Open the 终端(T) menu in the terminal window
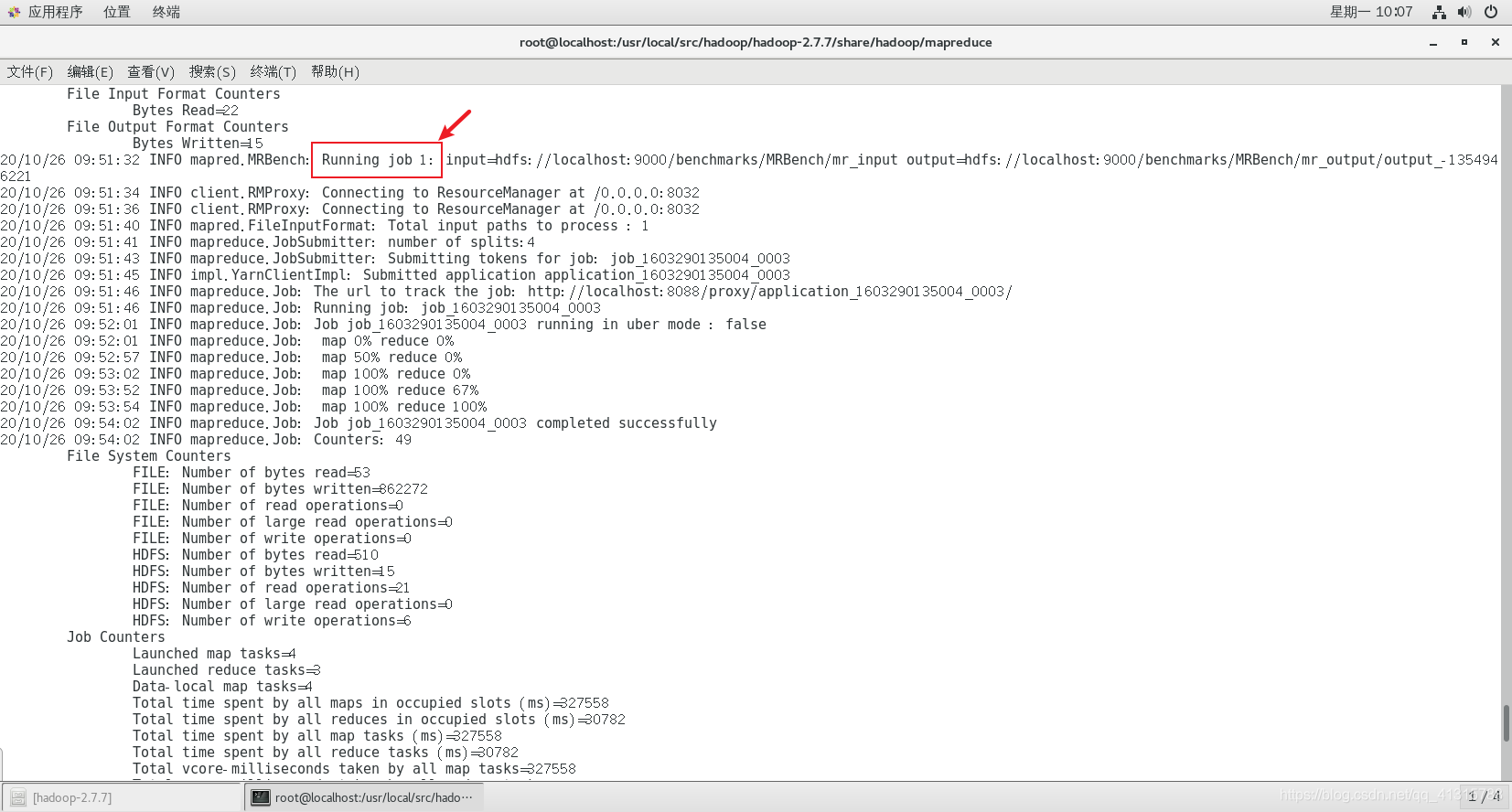The image size is (1512, 812). [x=273, y=71]
